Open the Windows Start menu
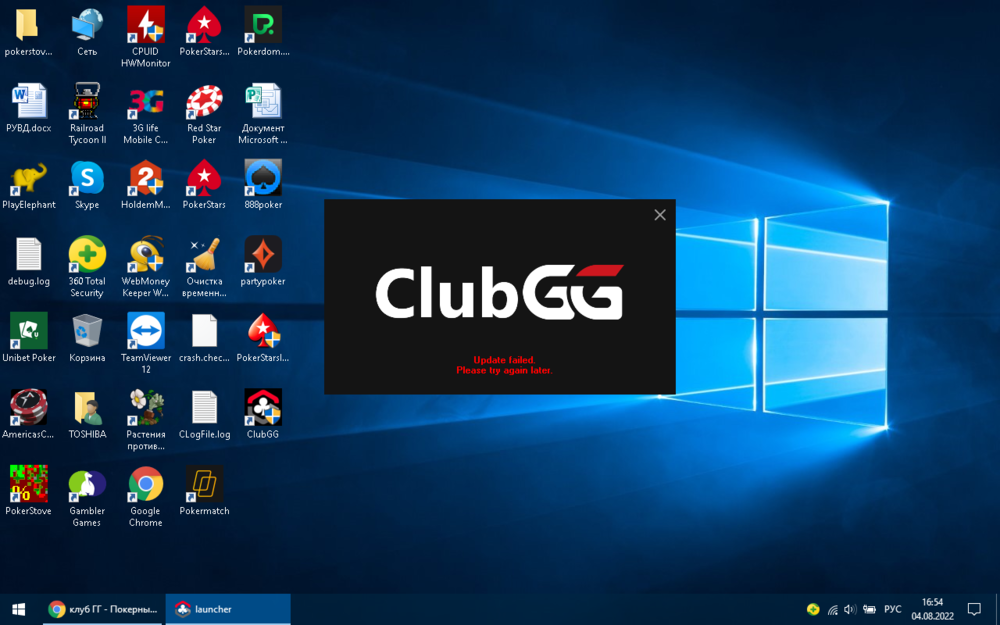Image resolution: width=1000 pixels, height=625 pixels. pyautogui.click(x=18, y=609)
